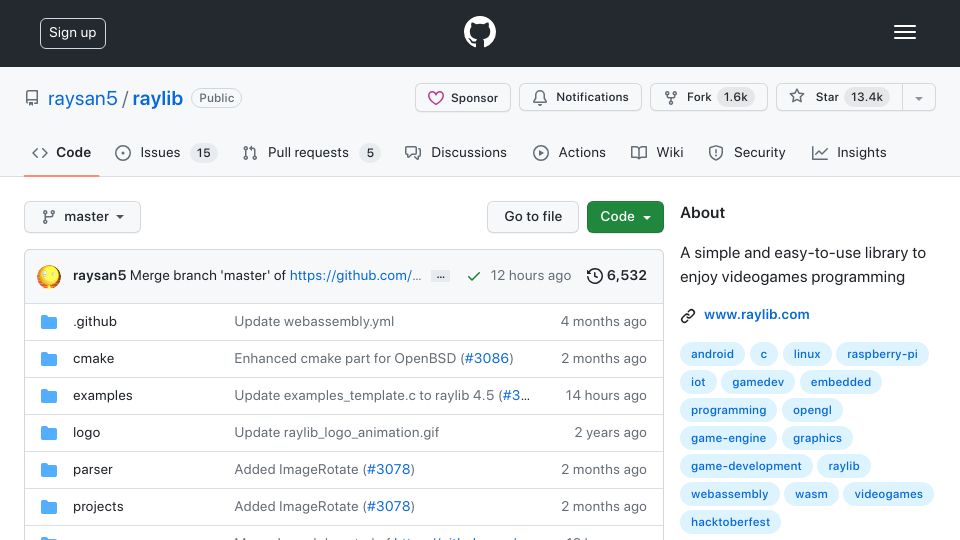Open the Wiki tab
The image size is (960, 540).
tap(657, 152)
